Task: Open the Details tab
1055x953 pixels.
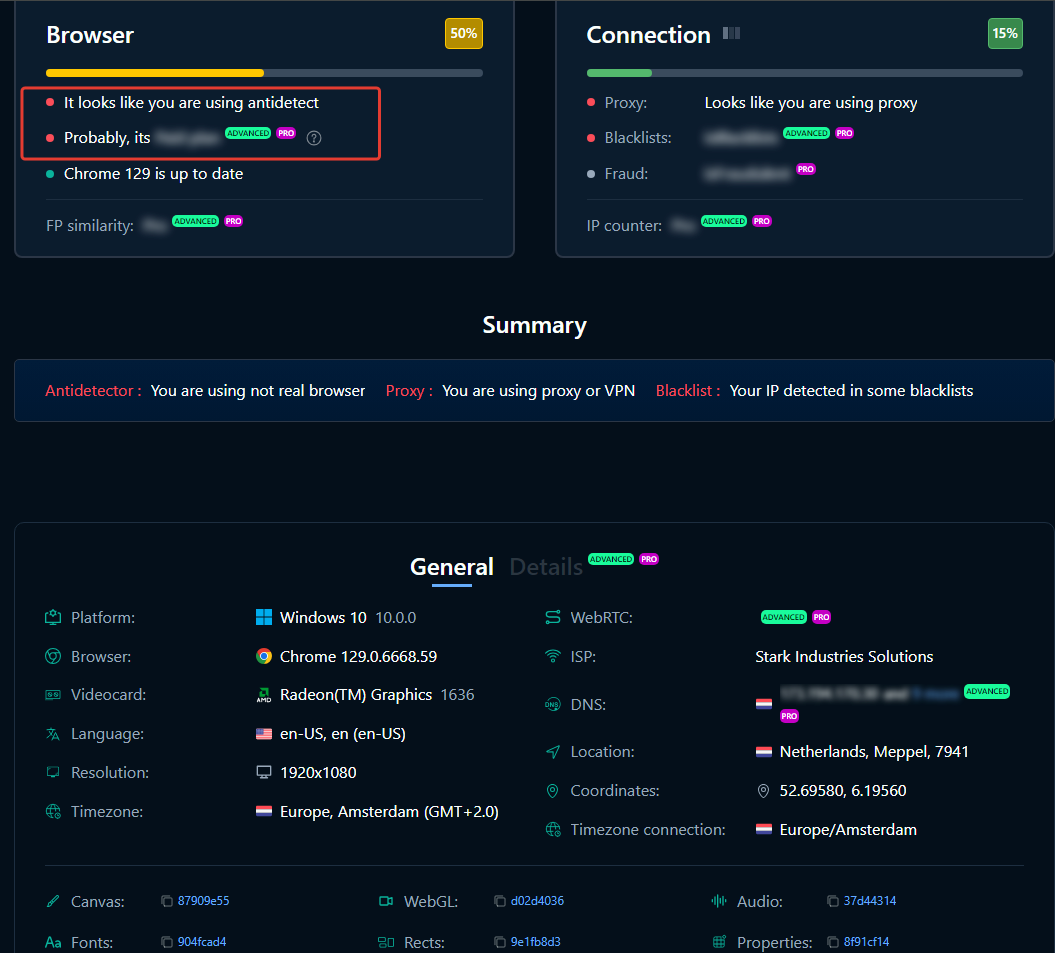Action: [546, 567]
